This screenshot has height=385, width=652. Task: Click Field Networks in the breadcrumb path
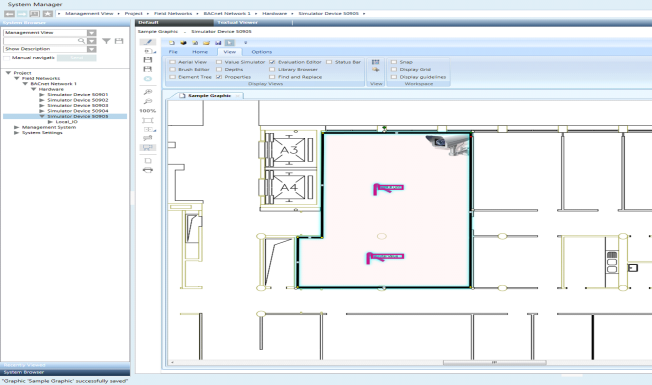tap(173, 13)
